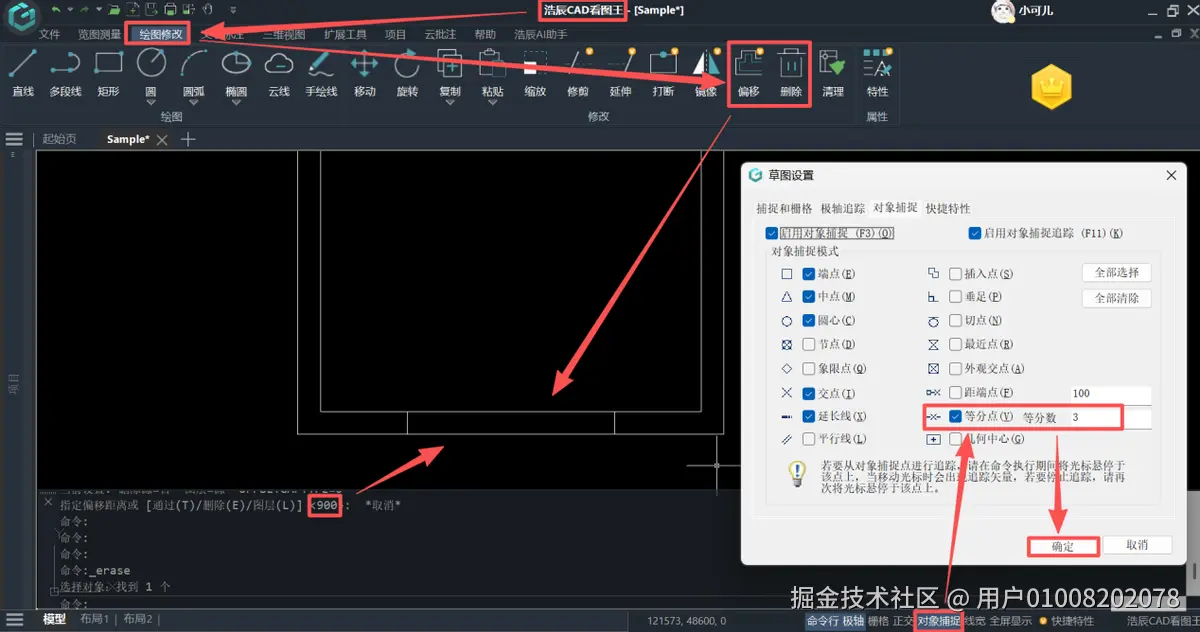Enable the 节点 node snap
This screenshot has height=632, width=1200.
809,345
